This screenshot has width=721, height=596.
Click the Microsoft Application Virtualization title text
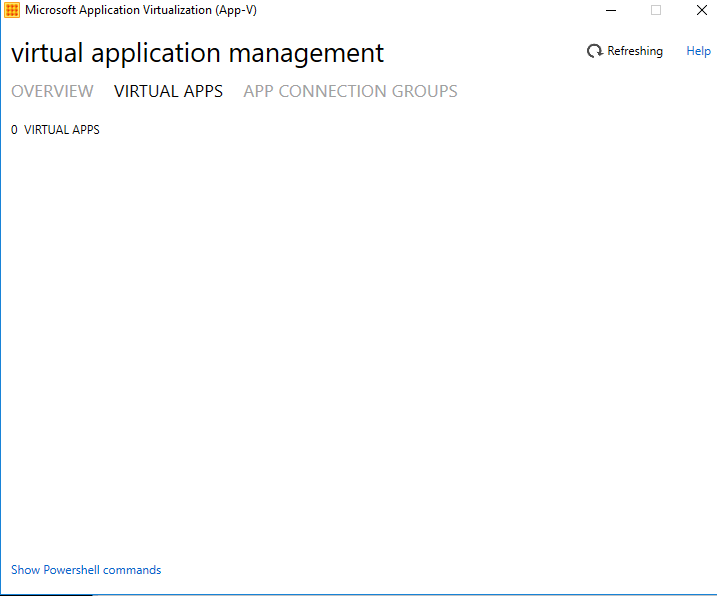point(141,10)
